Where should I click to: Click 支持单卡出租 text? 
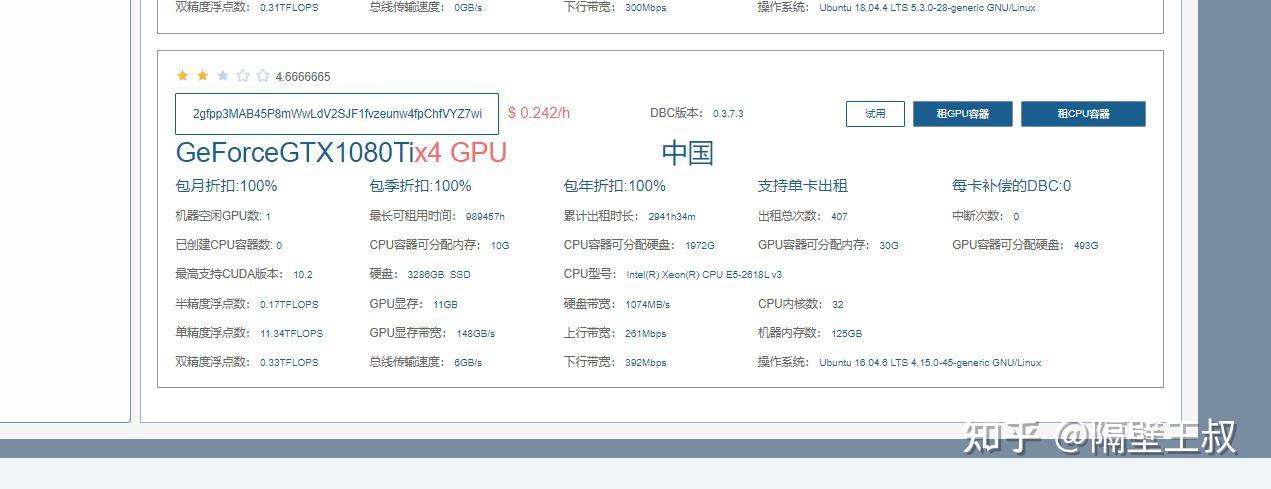click(x=803, y=186)
